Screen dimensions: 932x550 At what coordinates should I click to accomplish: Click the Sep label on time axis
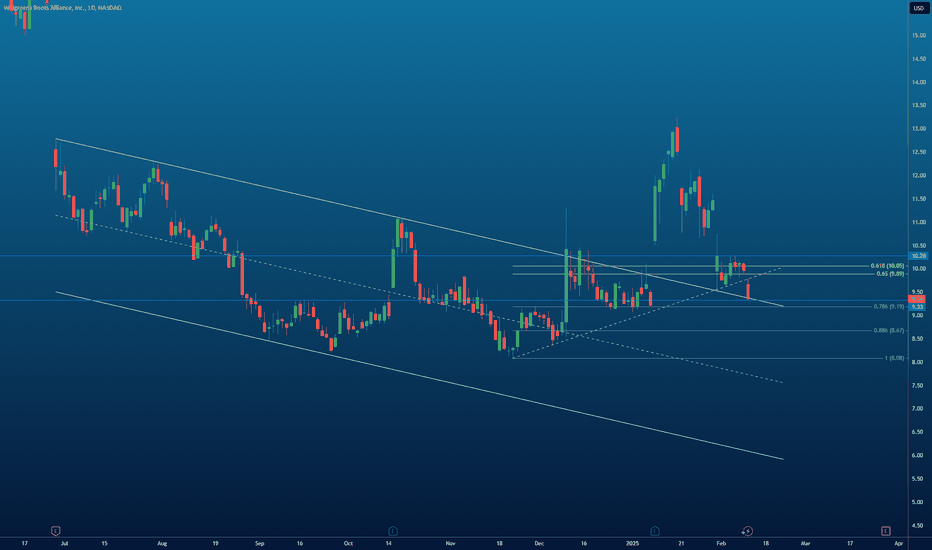259,543
